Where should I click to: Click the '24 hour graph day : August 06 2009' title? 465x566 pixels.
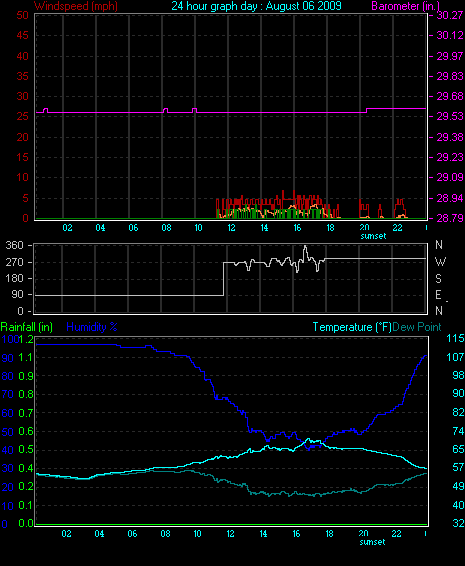256,6
